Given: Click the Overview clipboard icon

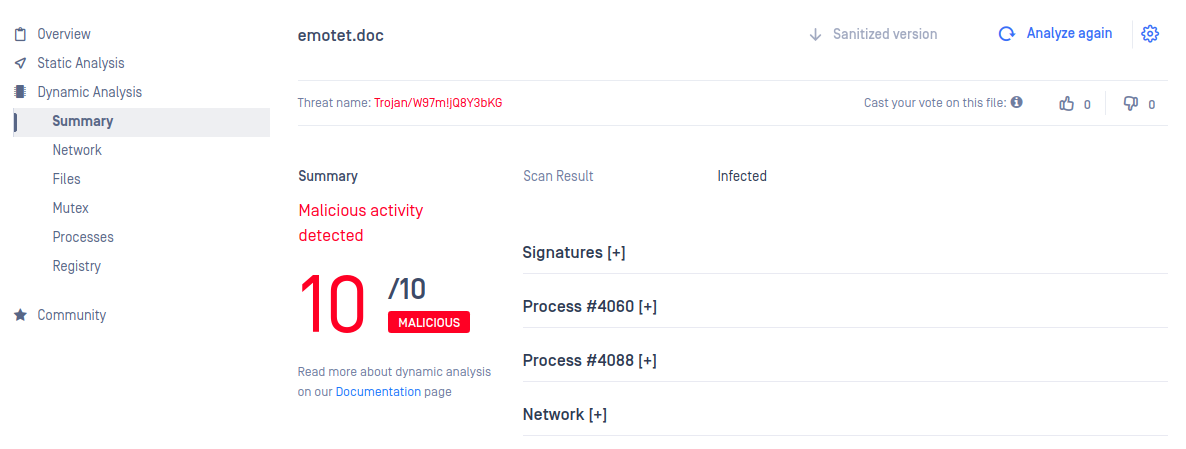Looking at the screenshot, I should pyautogui.click(x=20, y=34).
